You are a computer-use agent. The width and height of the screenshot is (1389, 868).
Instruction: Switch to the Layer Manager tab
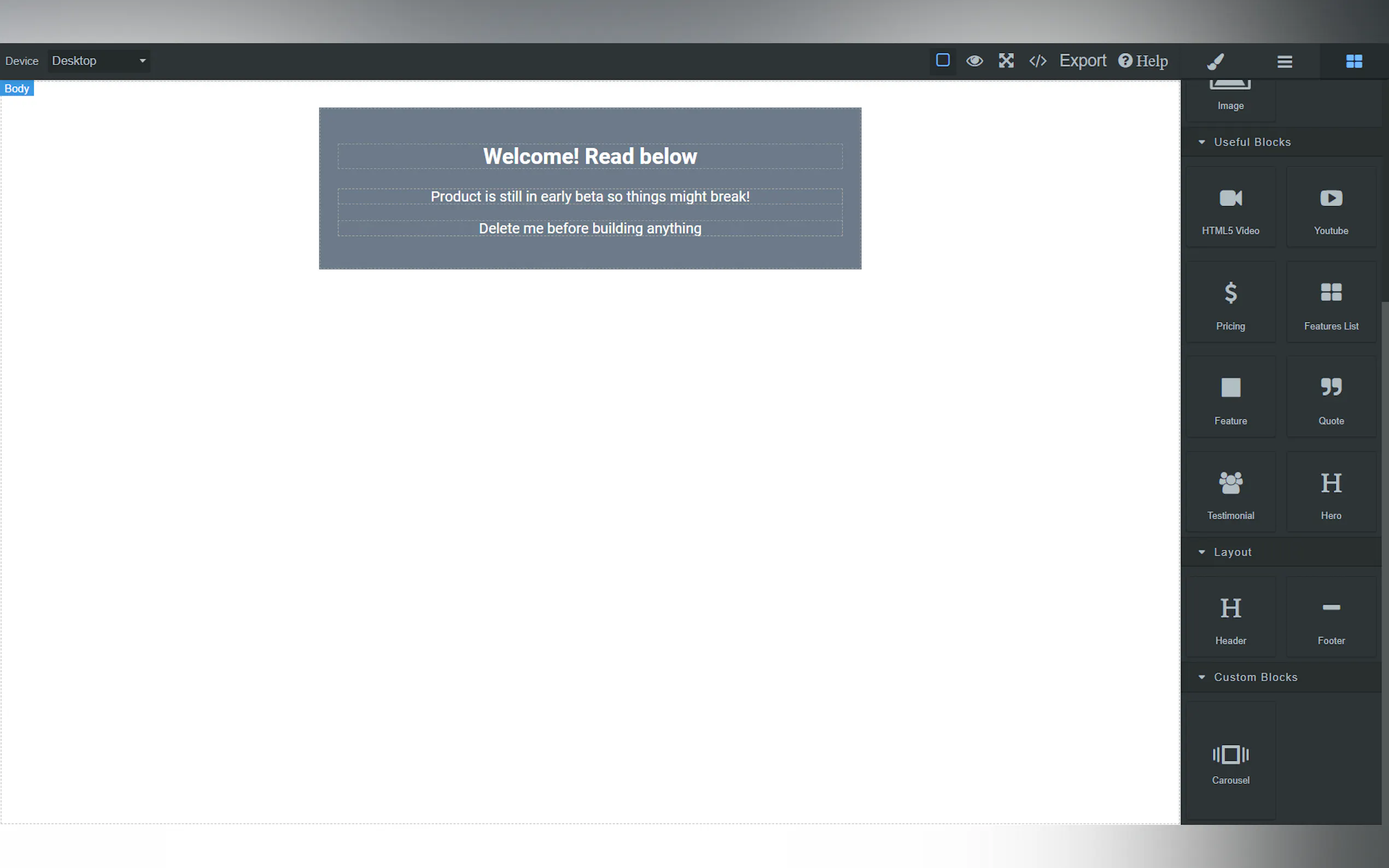coord(1285,61)
